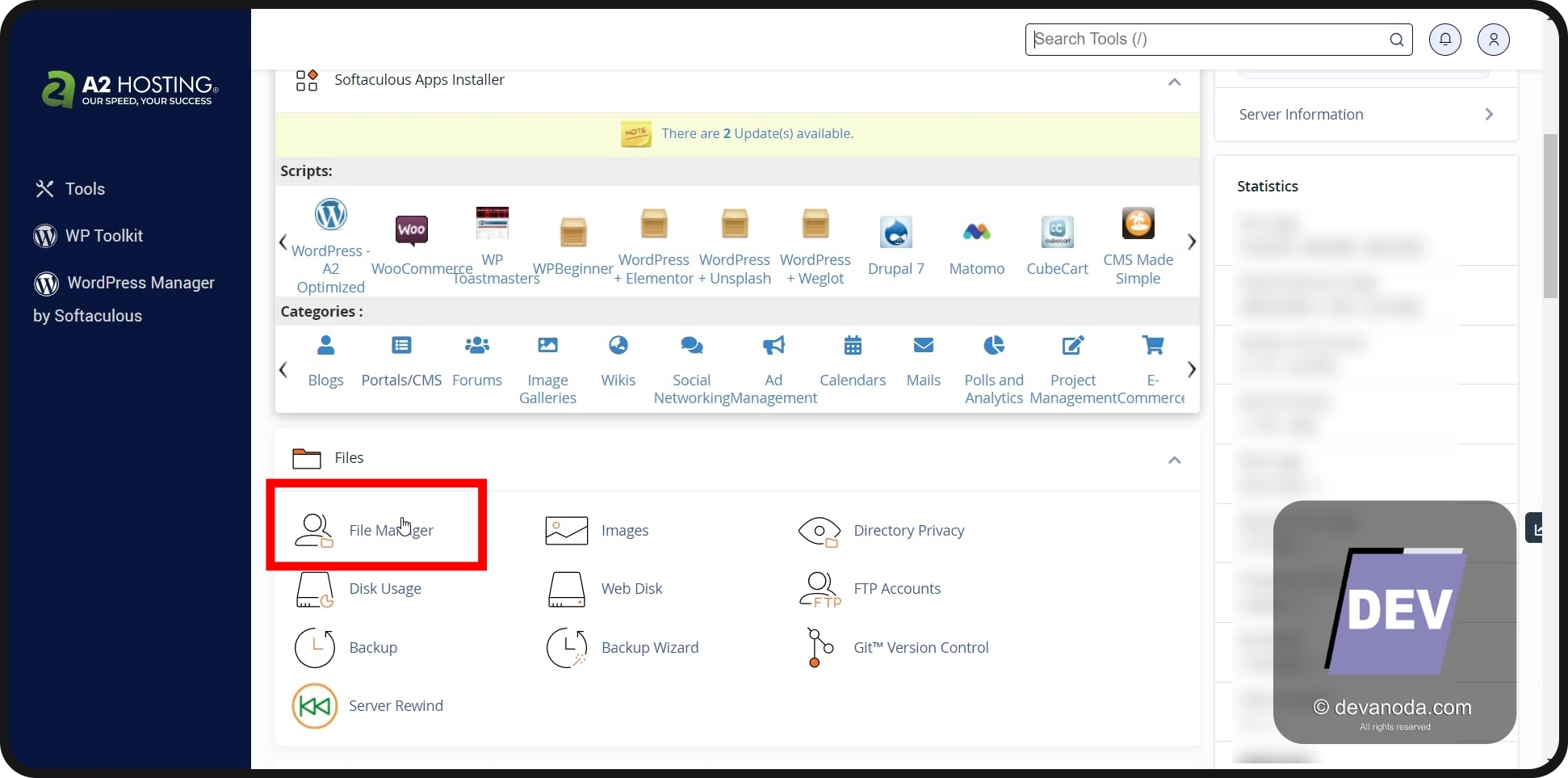Show previous categories with left arrow
The height and width of the screenshot is (778, 1568).
(283, 369)
